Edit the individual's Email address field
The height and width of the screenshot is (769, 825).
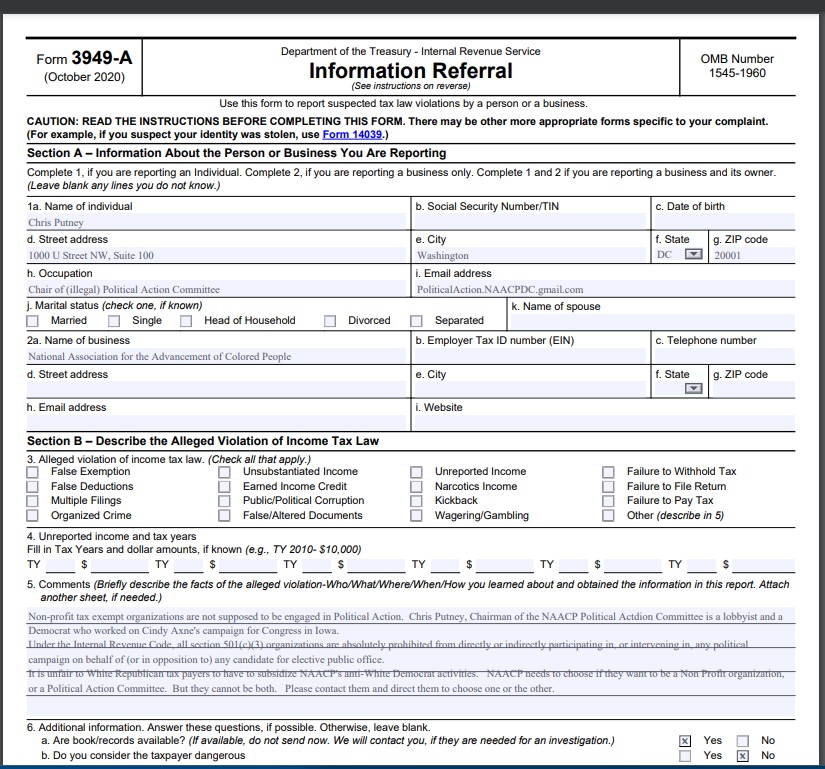coord(605,289)
